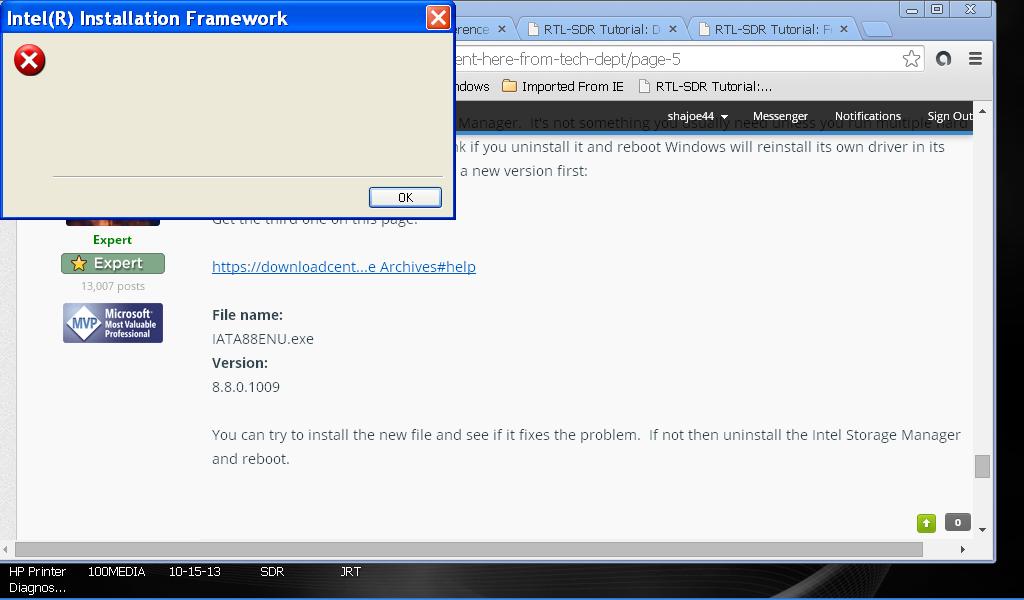This screenshot has width=1024, height=600.
Task: Click the page scroll down arrow
Action: 982,530
